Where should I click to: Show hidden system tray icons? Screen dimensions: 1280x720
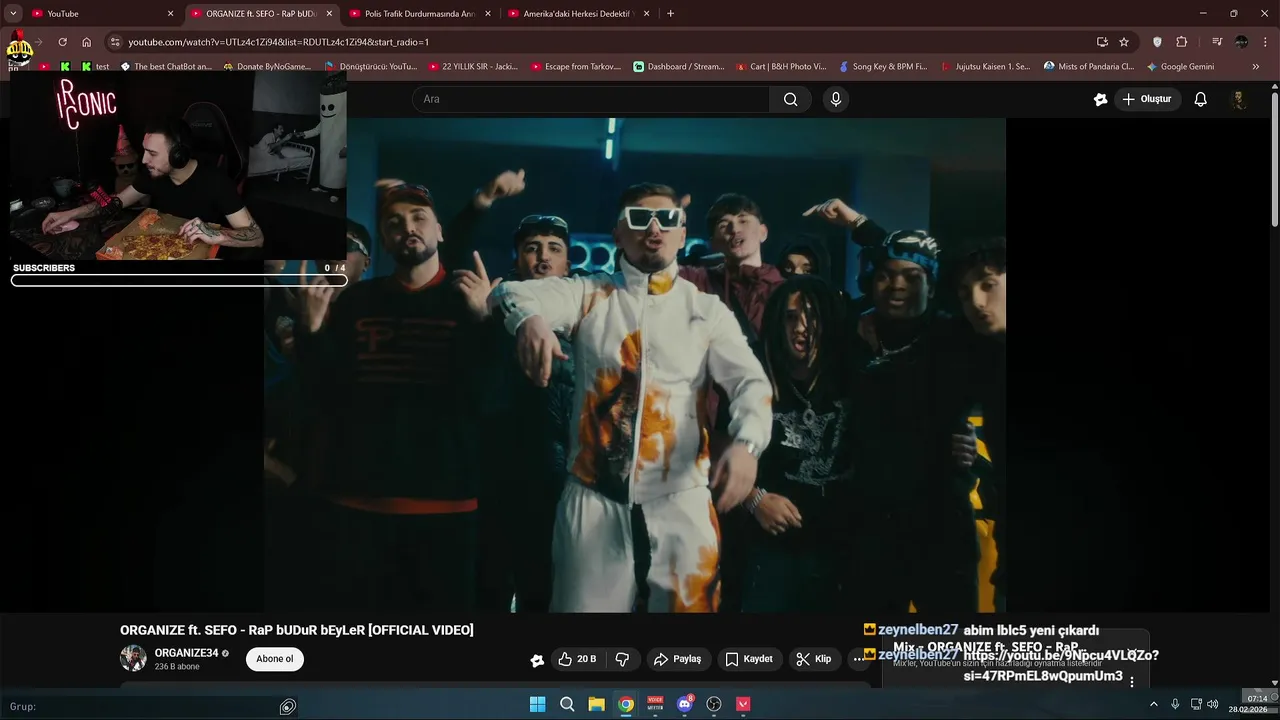(1154, 704)
